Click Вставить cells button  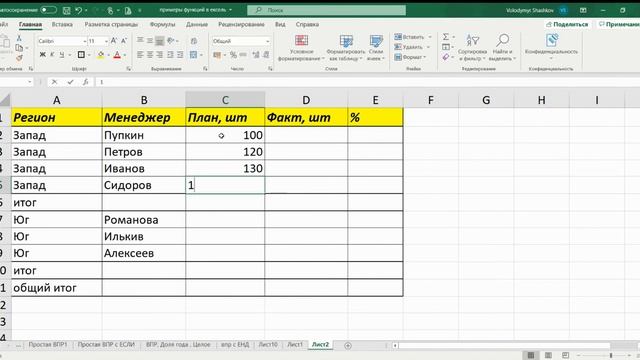[412, 37]
